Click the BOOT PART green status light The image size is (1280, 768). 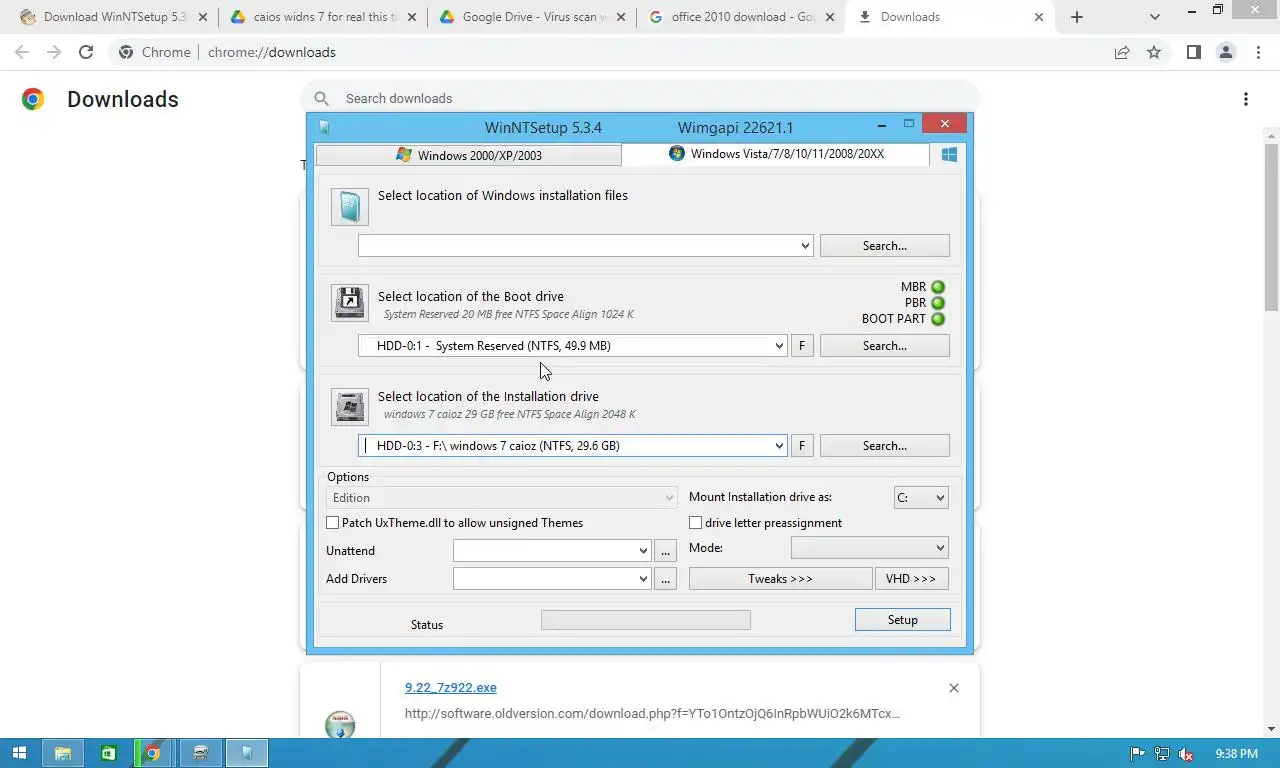point(938,319)
